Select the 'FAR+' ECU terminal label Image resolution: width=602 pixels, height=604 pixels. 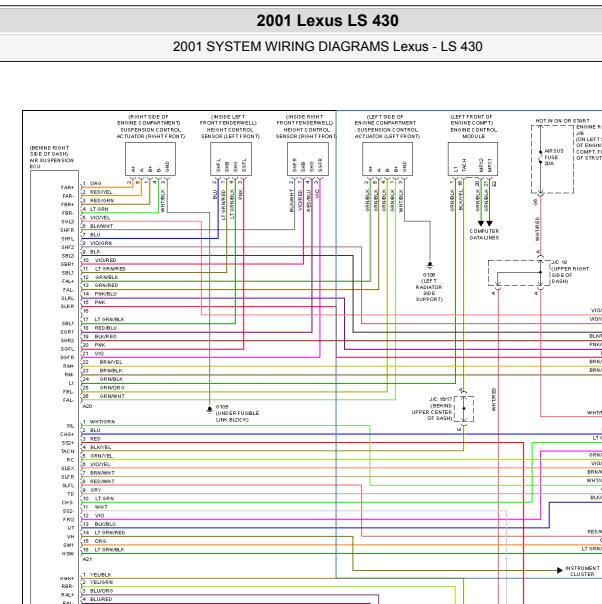pos(67,188)
